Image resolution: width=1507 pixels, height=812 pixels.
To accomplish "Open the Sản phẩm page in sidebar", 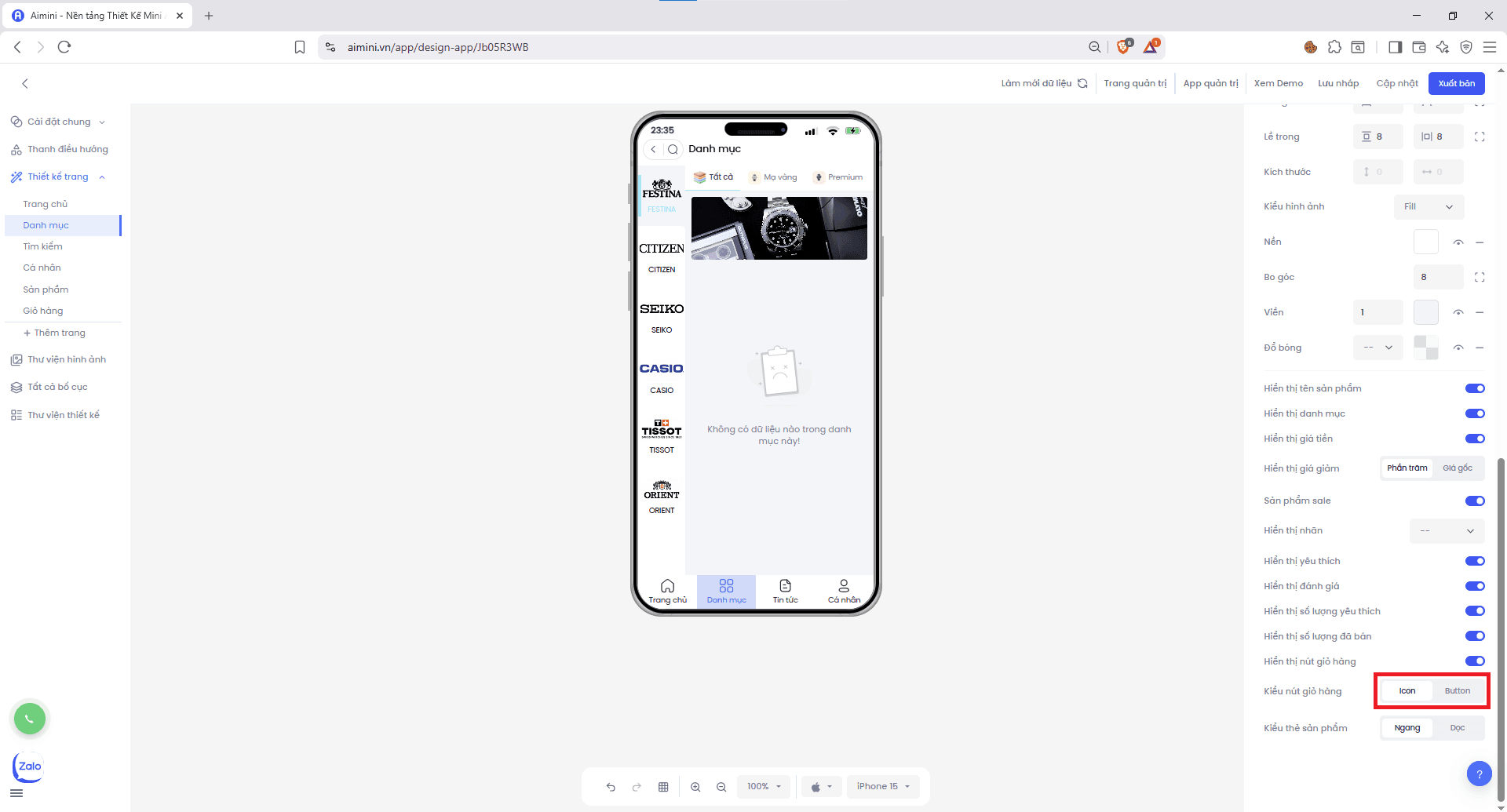I will tap(46, 289).
